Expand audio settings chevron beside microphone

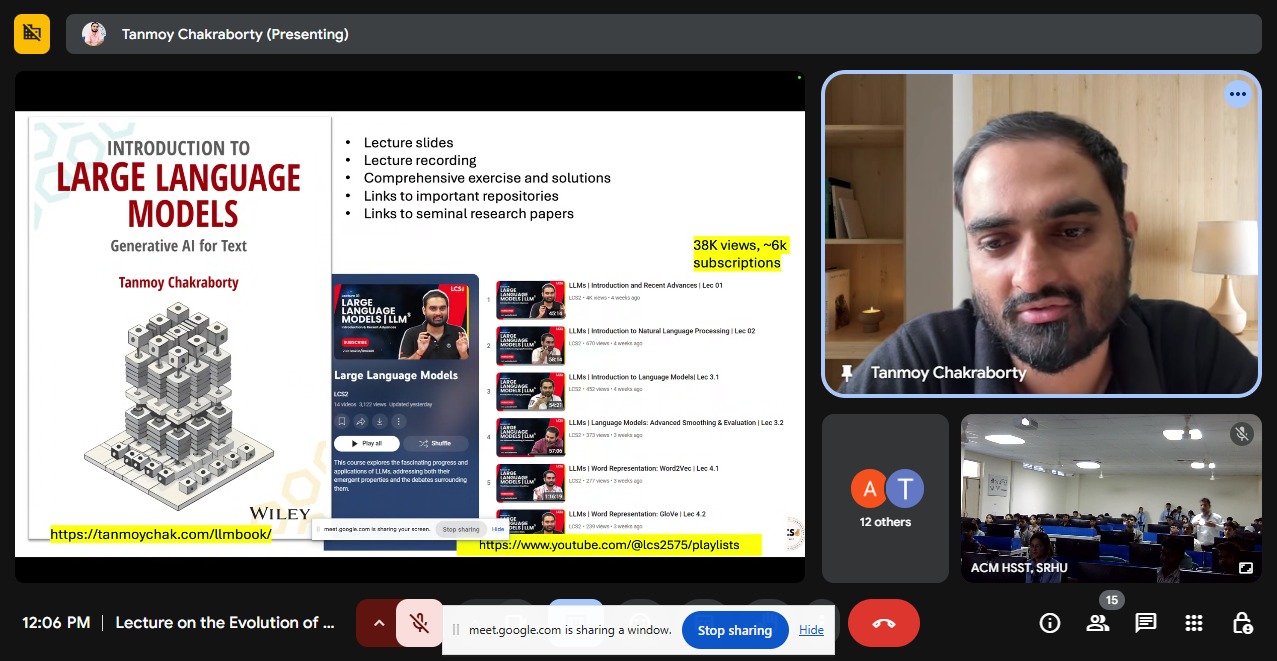[378, 623]
